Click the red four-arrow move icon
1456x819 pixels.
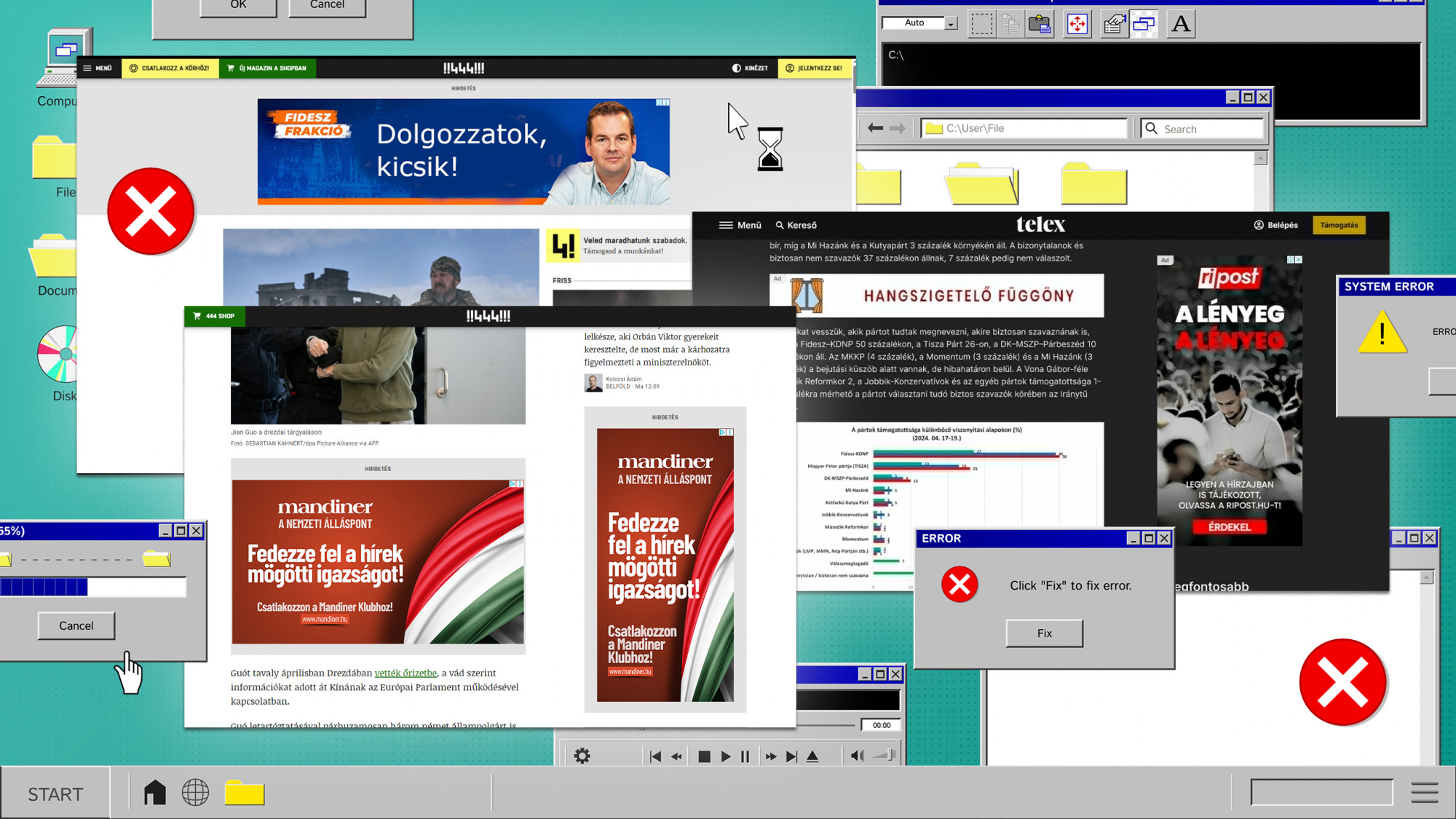pos(1077,24)
